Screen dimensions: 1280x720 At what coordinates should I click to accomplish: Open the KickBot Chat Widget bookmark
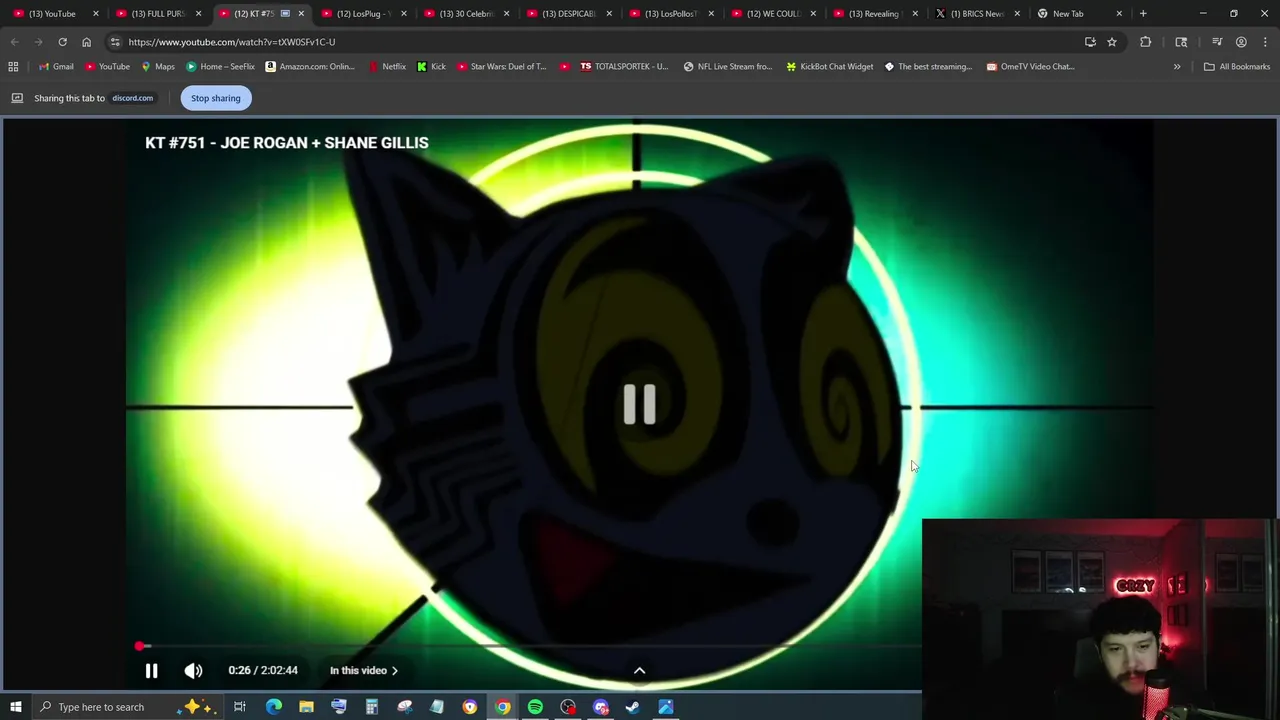[830, 67]
